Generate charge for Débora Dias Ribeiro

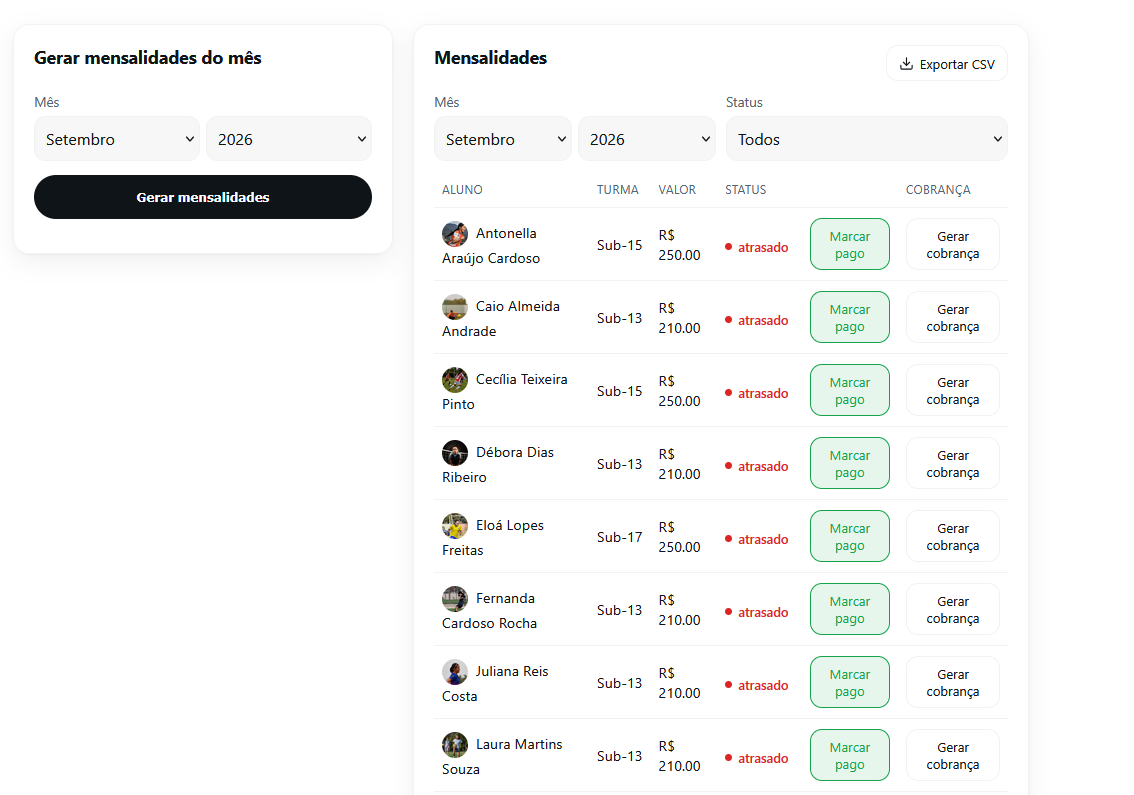point(952,464)
